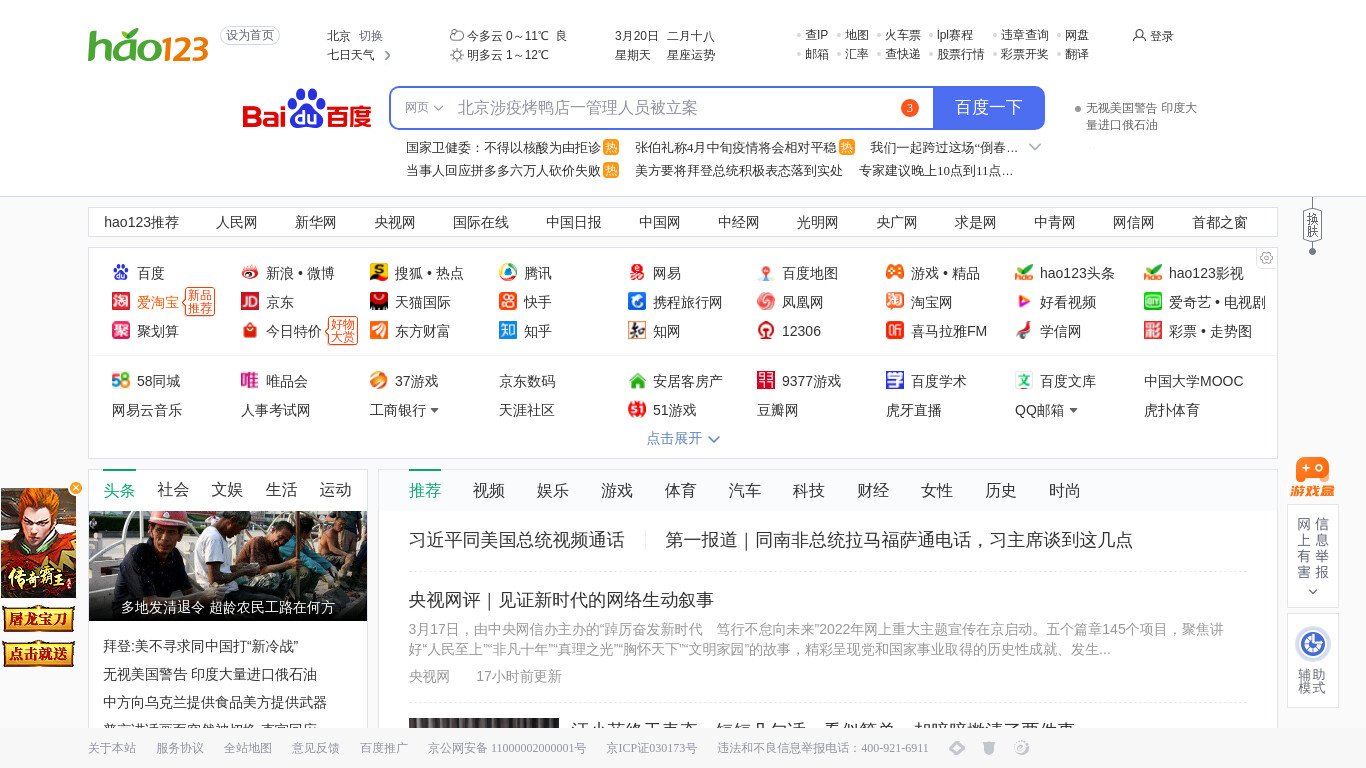
Task: Open the 百度地图 icon link
Action: pos(766,273)
